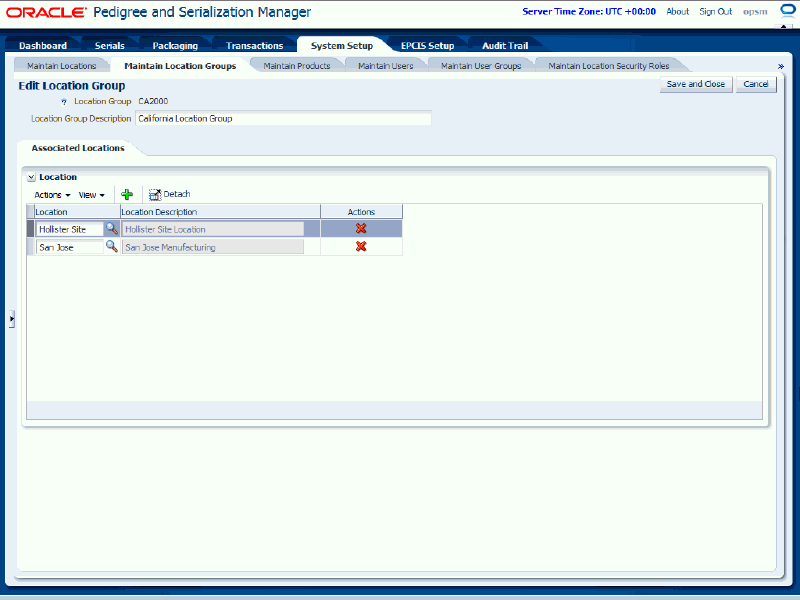Click the Location column header
This screenshot has width=800, height=600.
point(77,212)
